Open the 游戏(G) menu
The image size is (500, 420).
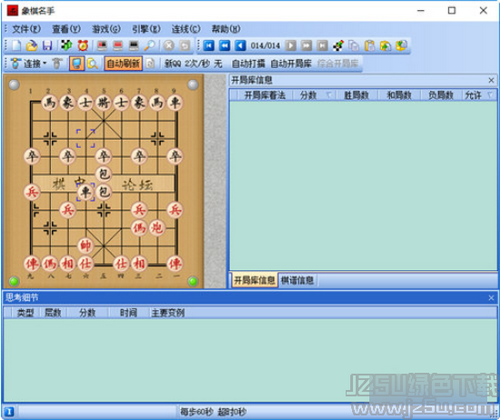click(106, 29)
